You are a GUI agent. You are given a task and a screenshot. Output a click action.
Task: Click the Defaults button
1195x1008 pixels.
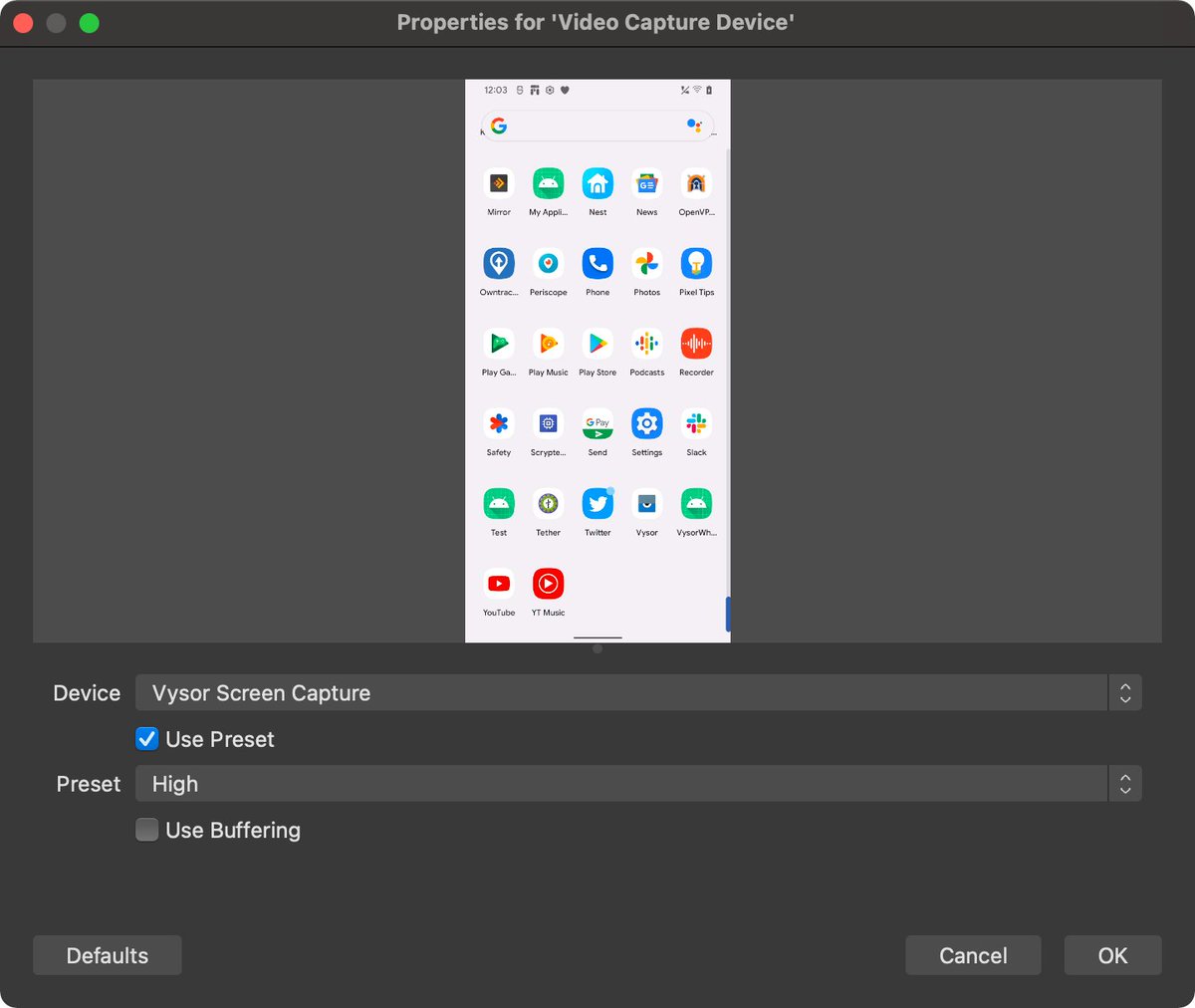[108, 955]
